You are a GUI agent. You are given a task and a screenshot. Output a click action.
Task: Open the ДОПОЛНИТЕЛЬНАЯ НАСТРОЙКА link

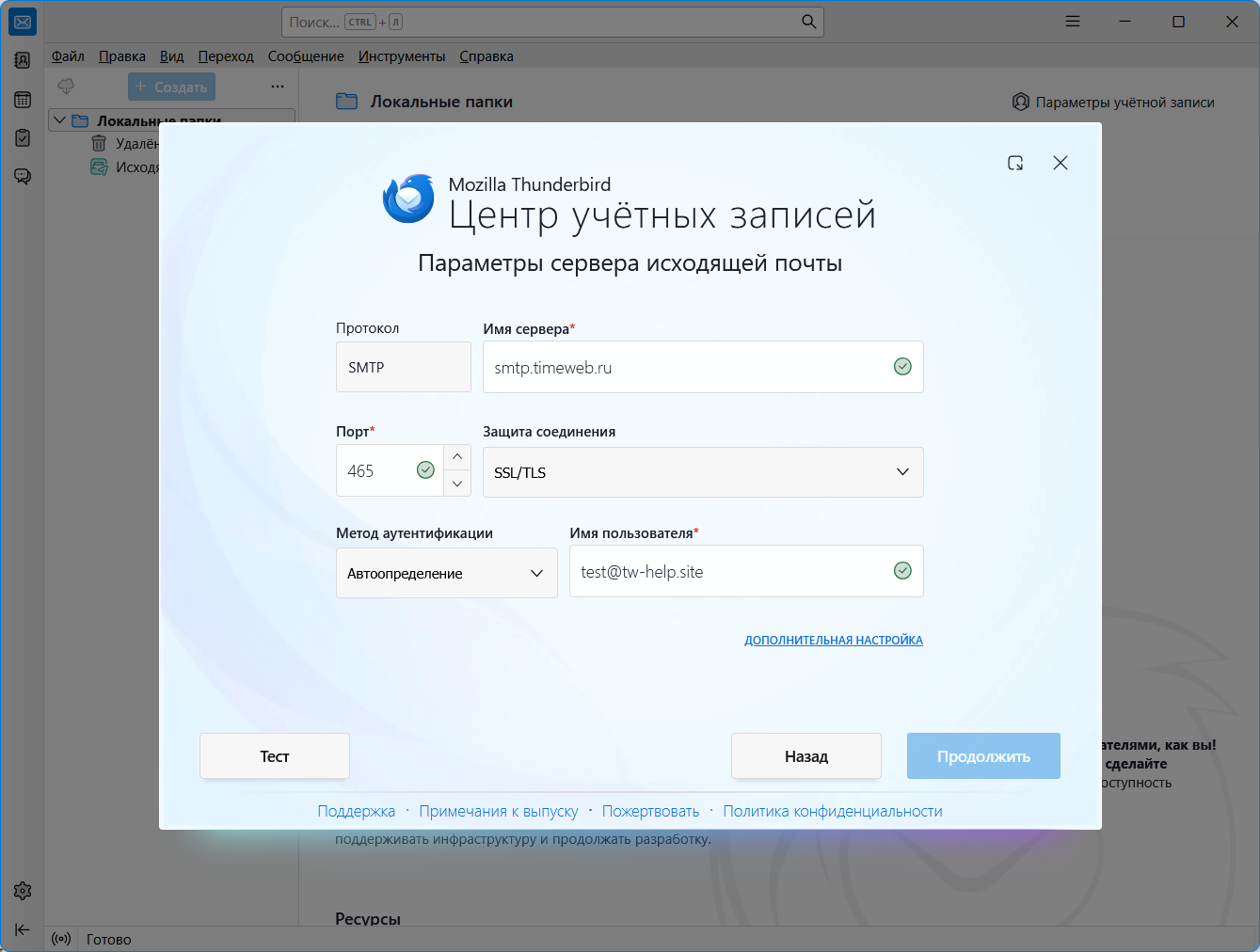(834, 640)
